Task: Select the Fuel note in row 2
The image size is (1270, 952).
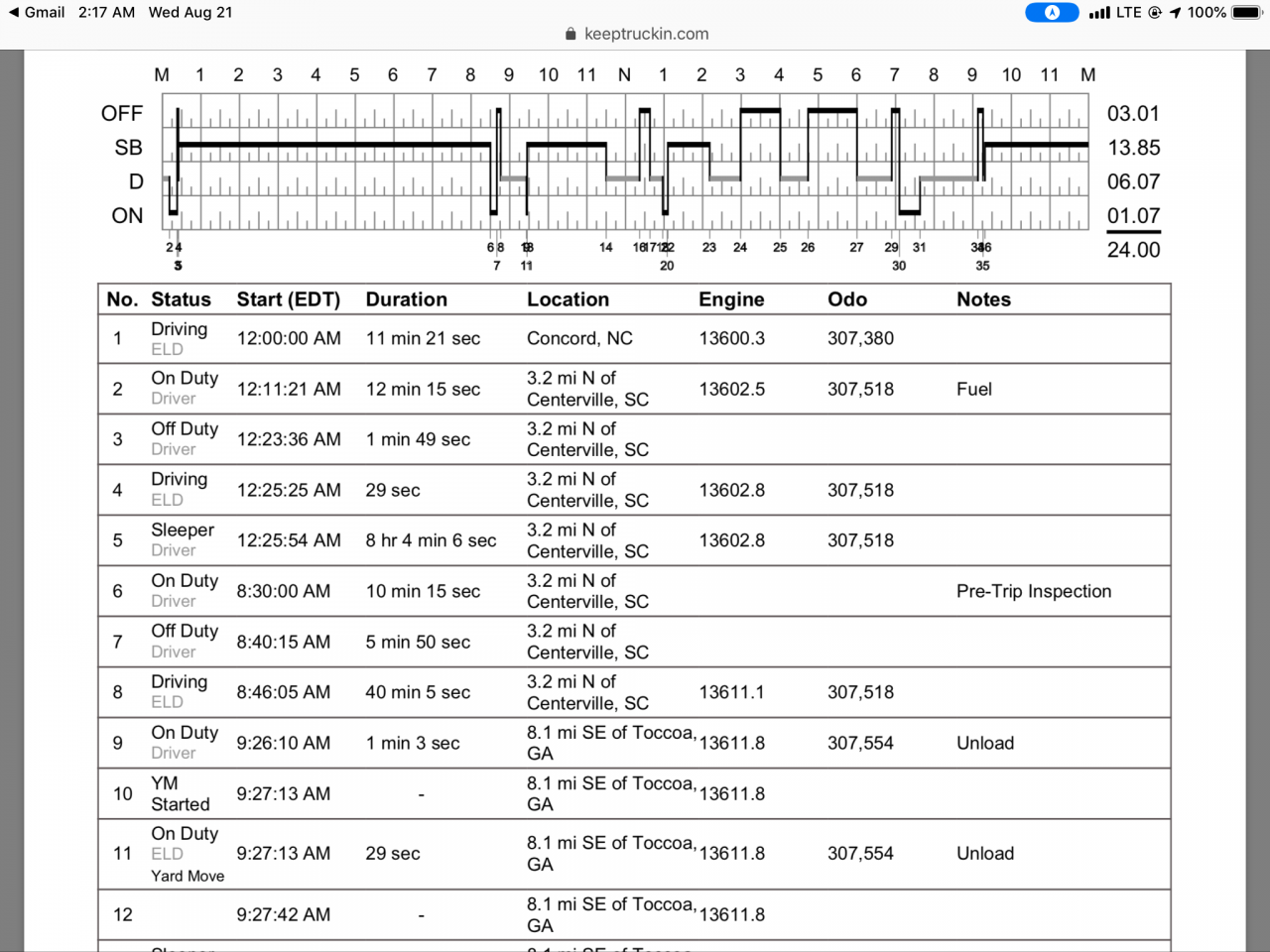Action: pos(974,389)
